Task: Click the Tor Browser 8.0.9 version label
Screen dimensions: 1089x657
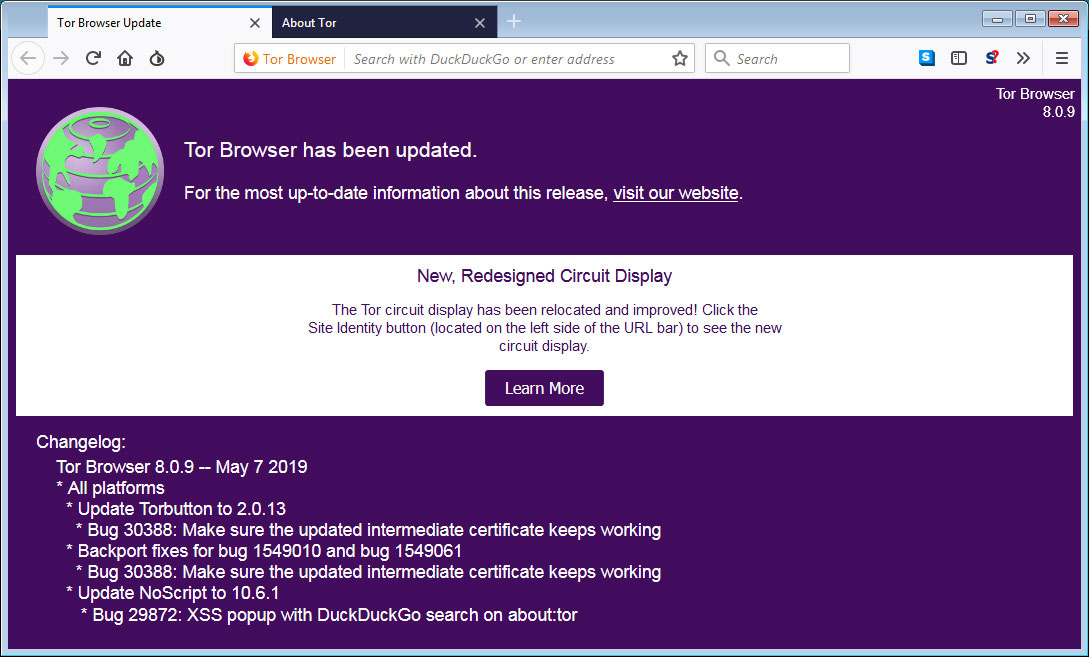Action: pos(1035,103)
